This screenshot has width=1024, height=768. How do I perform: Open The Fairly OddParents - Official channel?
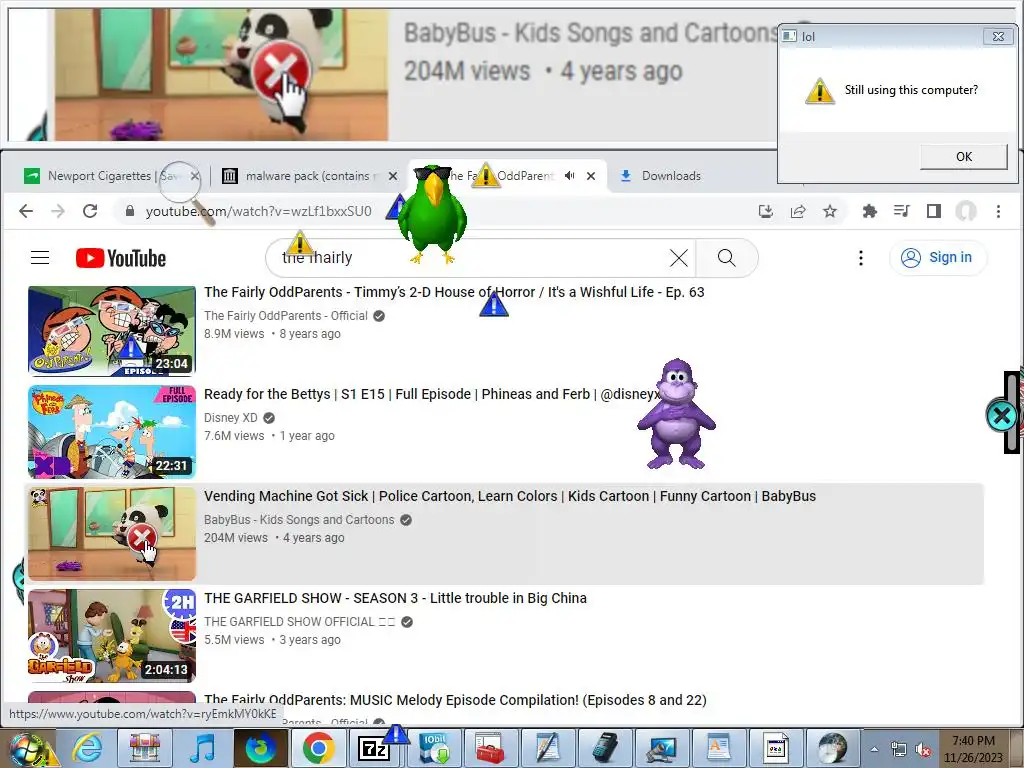click(x=286, y=316)
